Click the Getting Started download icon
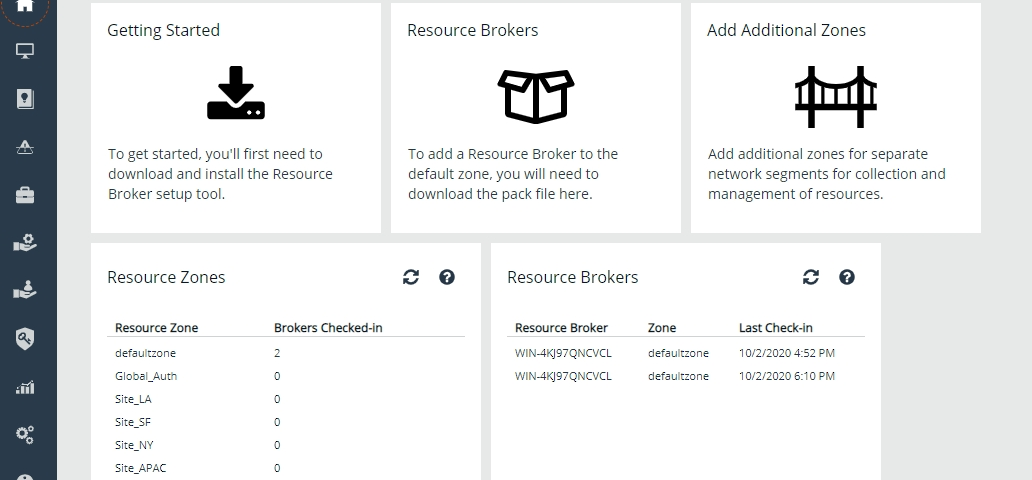1032x480 pixels. click(236, 94)
